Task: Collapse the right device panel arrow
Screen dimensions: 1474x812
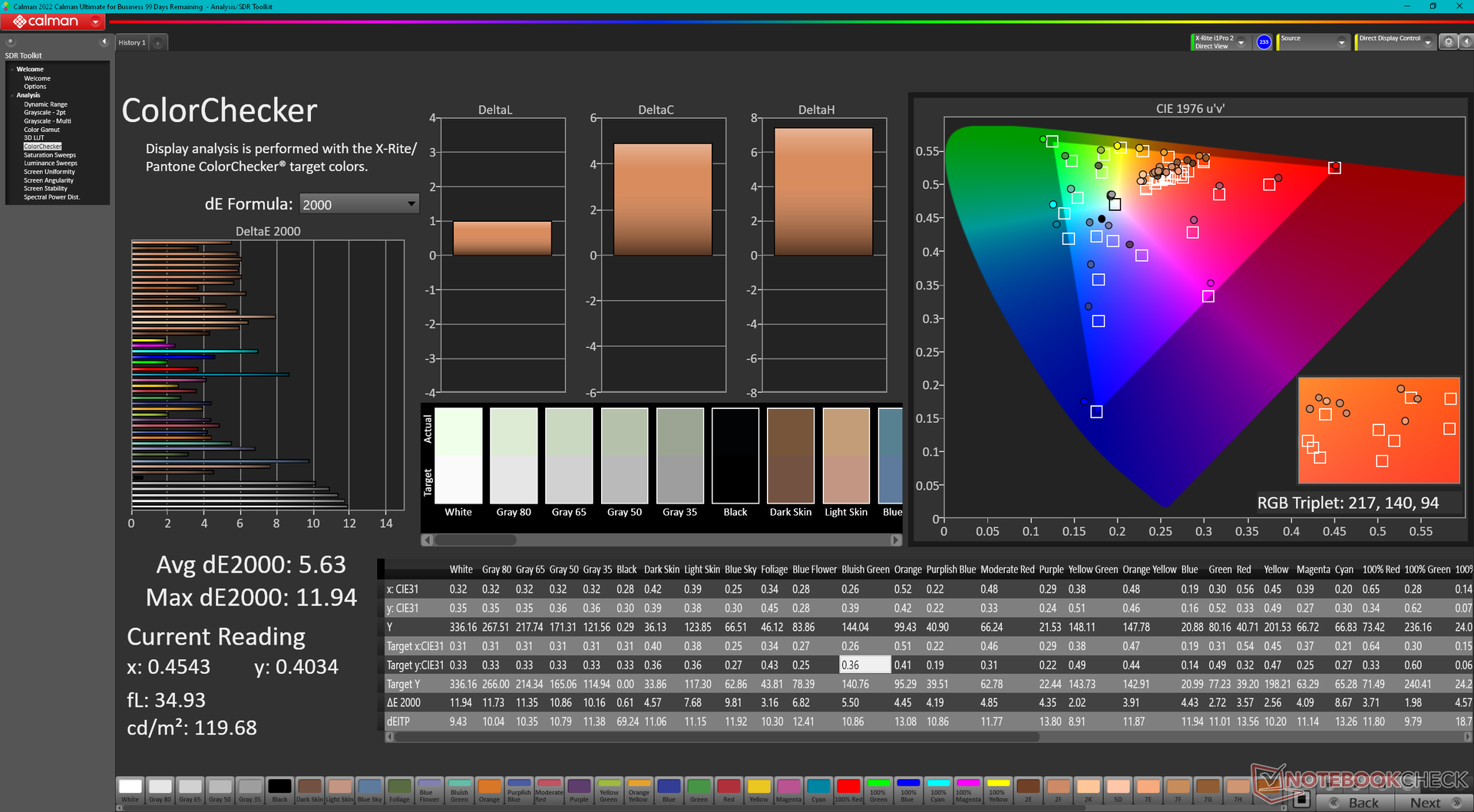Action: pyautogui.click(x=1465, y=42)
